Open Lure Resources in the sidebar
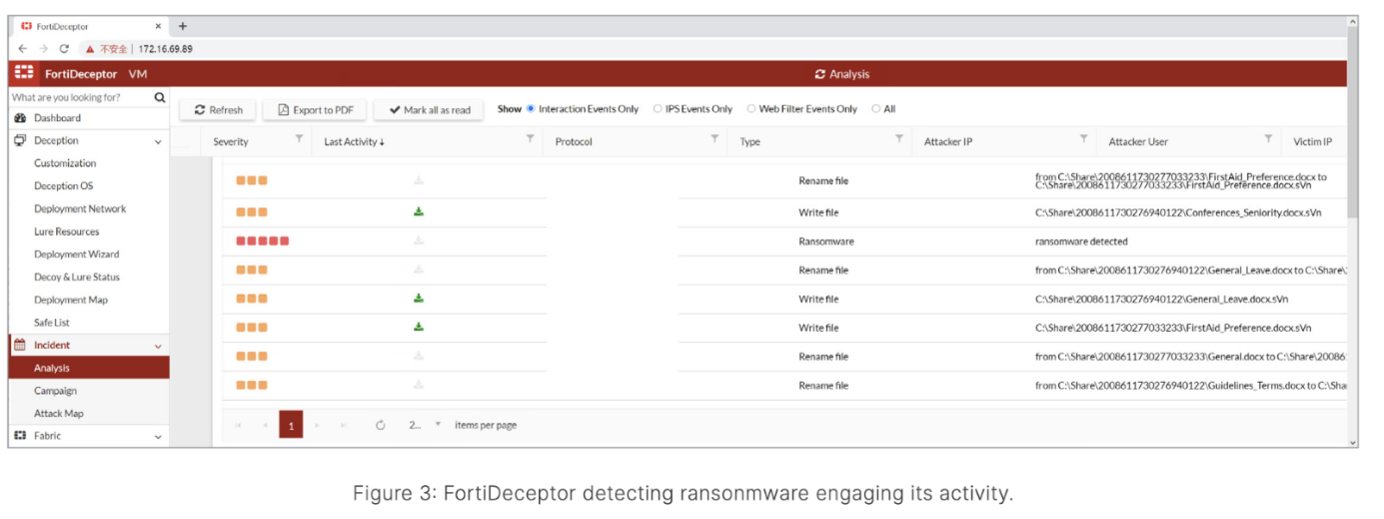The height and width of the screenshot is (519, 1384). [x=66, y=232]
